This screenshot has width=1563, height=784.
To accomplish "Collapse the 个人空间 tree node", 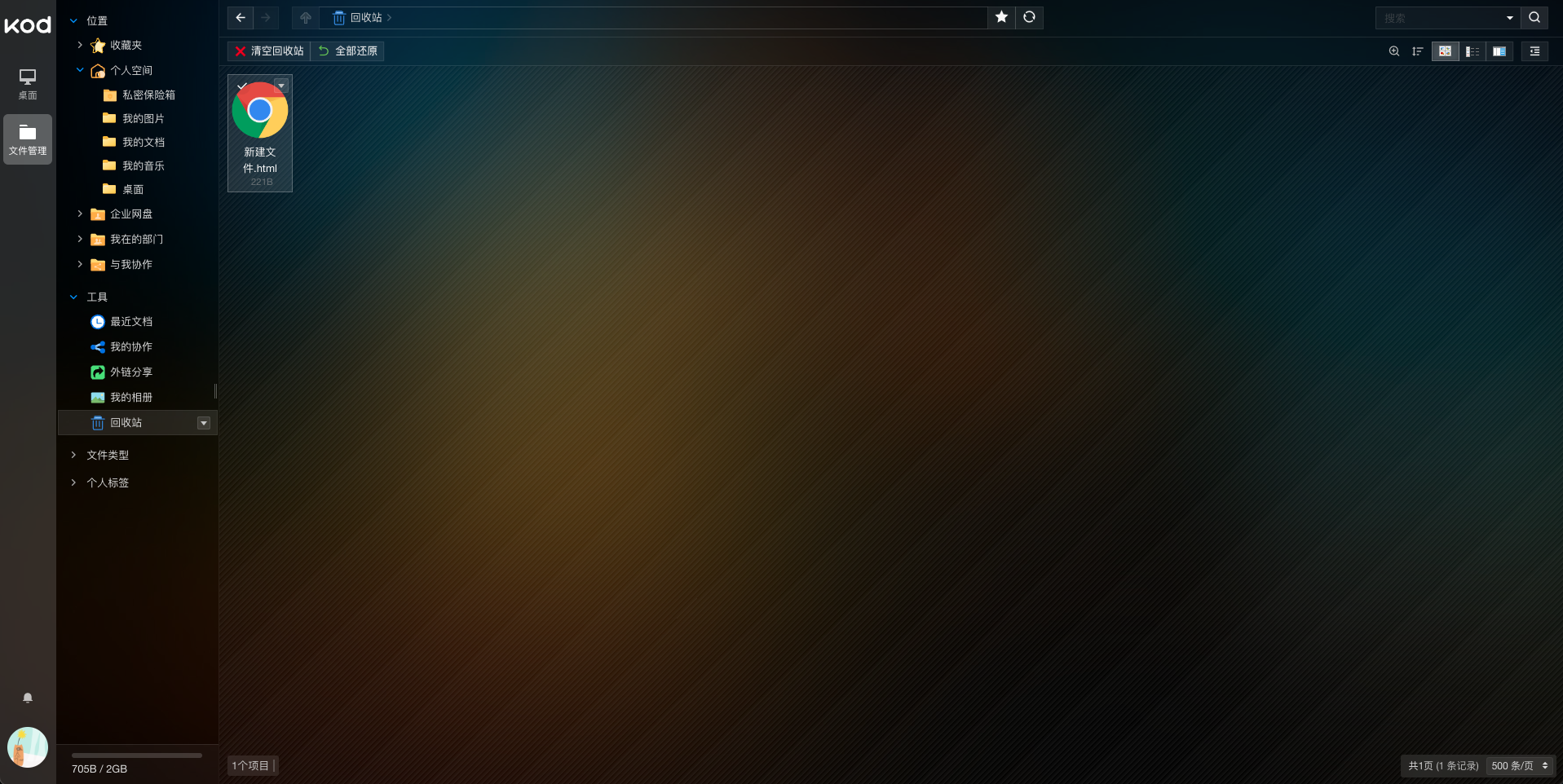I will click(x=80, y=70).
